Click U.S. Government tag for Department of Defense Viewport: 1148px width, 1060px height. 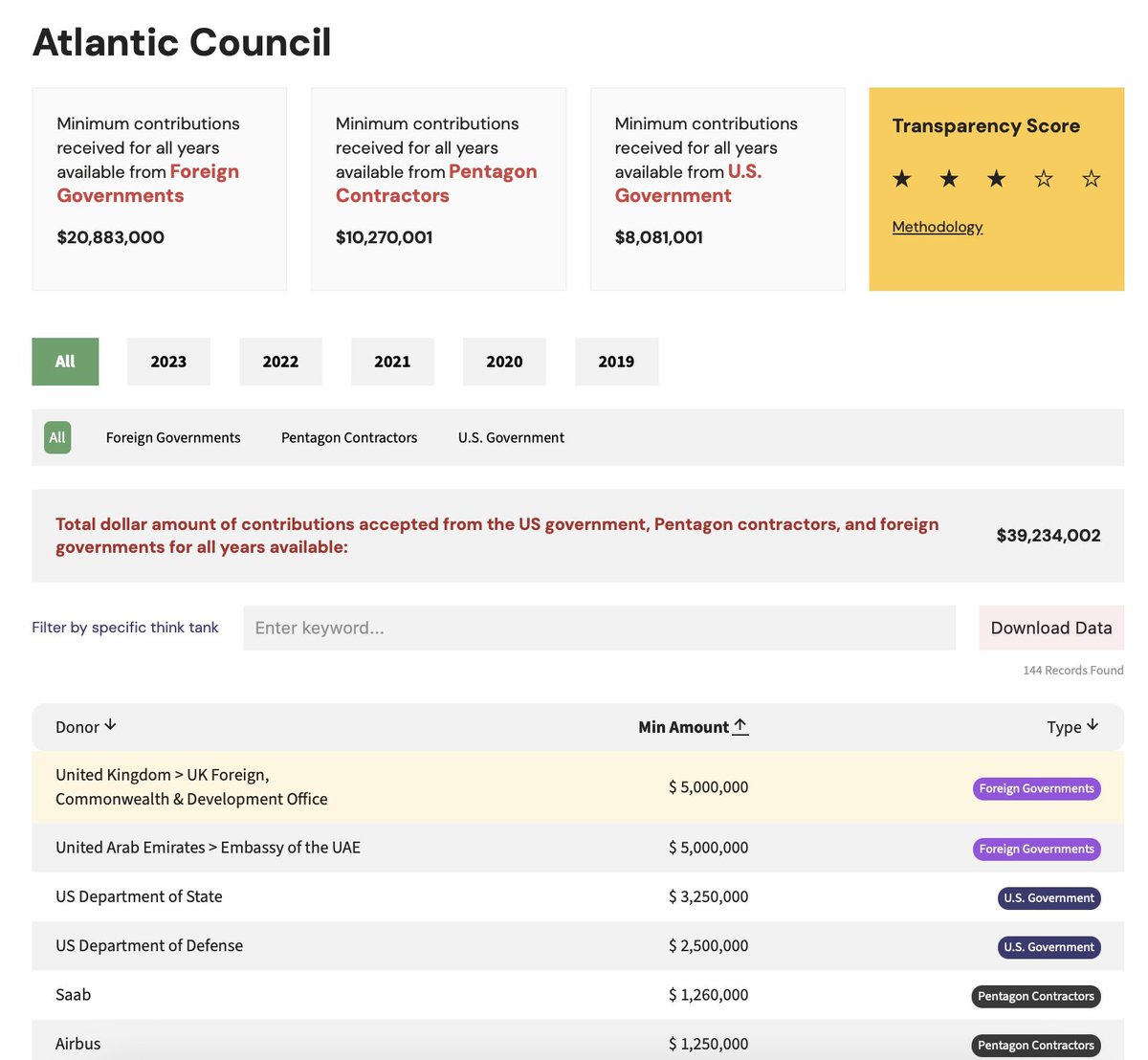1049,947
